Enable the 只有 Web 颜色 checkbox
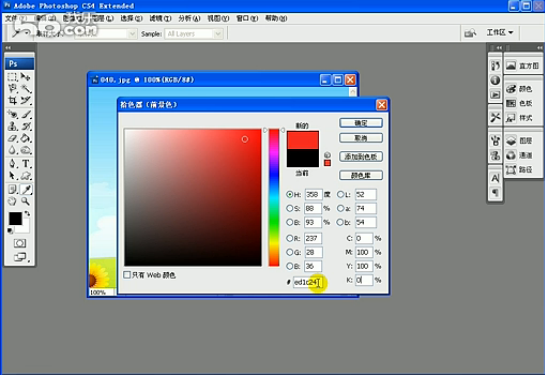This screenshot has width=545, height=375. [x=127, y=275]
